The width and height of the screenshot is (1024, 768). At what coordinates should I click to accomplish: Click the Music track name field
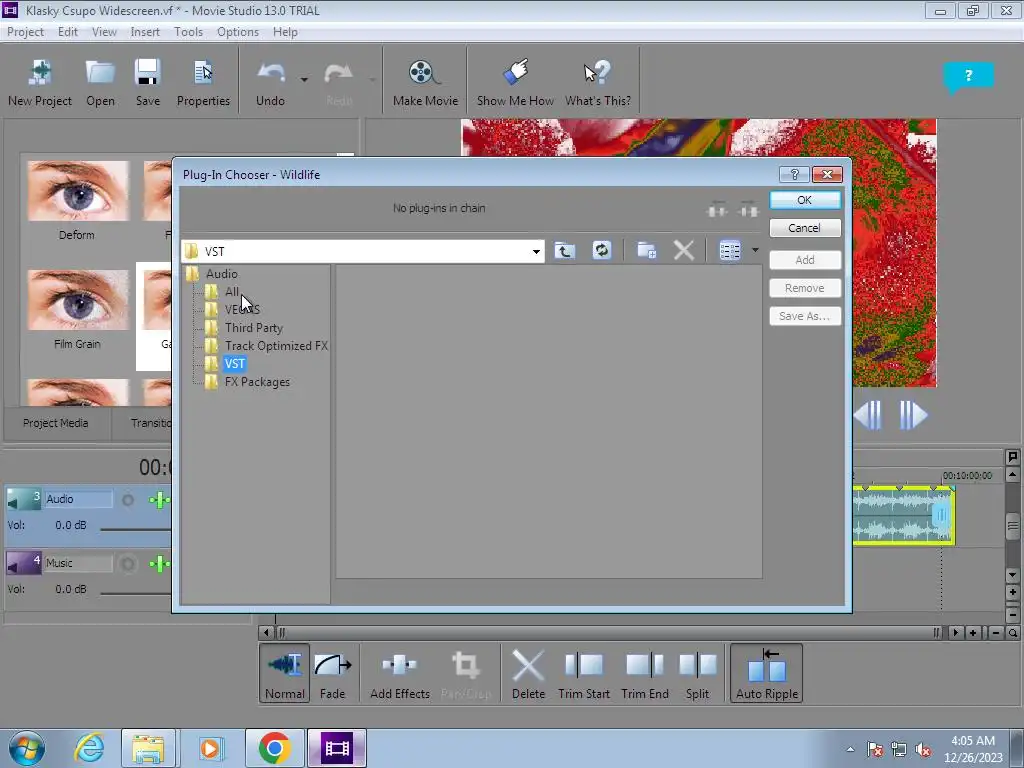[x=78, y=564]
